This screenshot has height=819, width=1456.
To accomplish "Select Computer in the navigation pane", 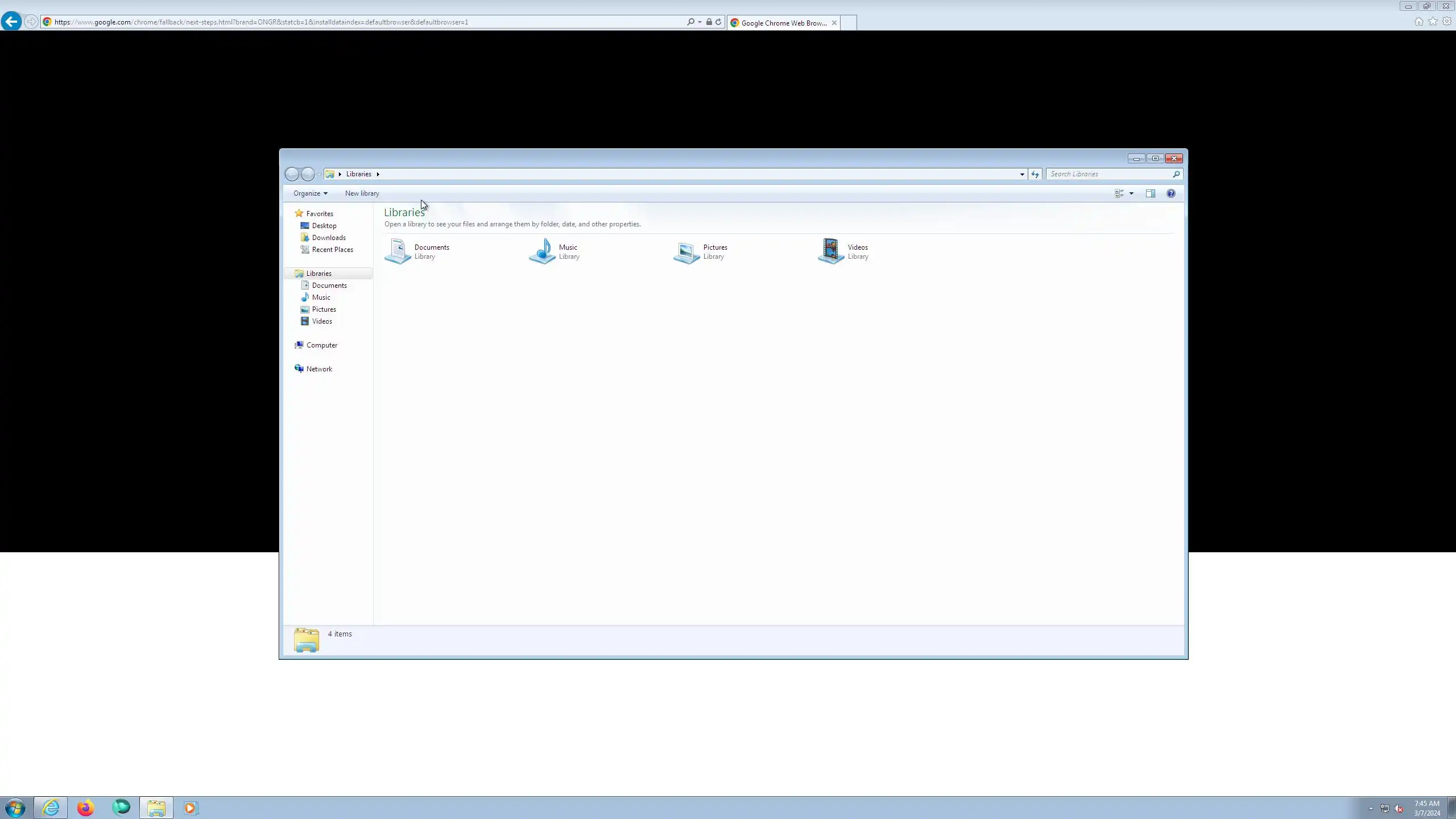I will click(x=321, y=345).
